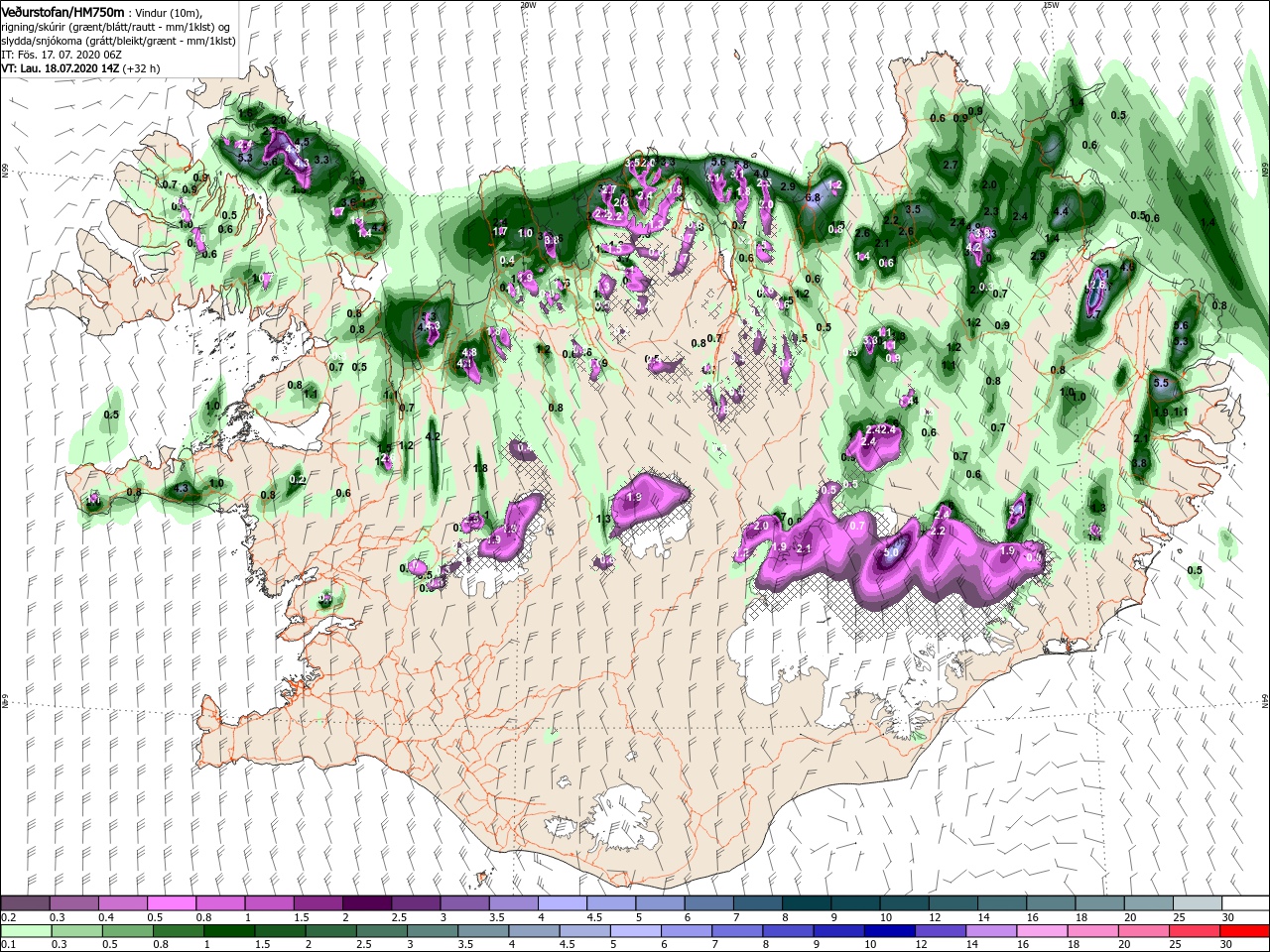Click the 4.4 value in the northeast rain area
Image resolution: width=1270 pixels, height=952 pixels.
point(1061,211)
